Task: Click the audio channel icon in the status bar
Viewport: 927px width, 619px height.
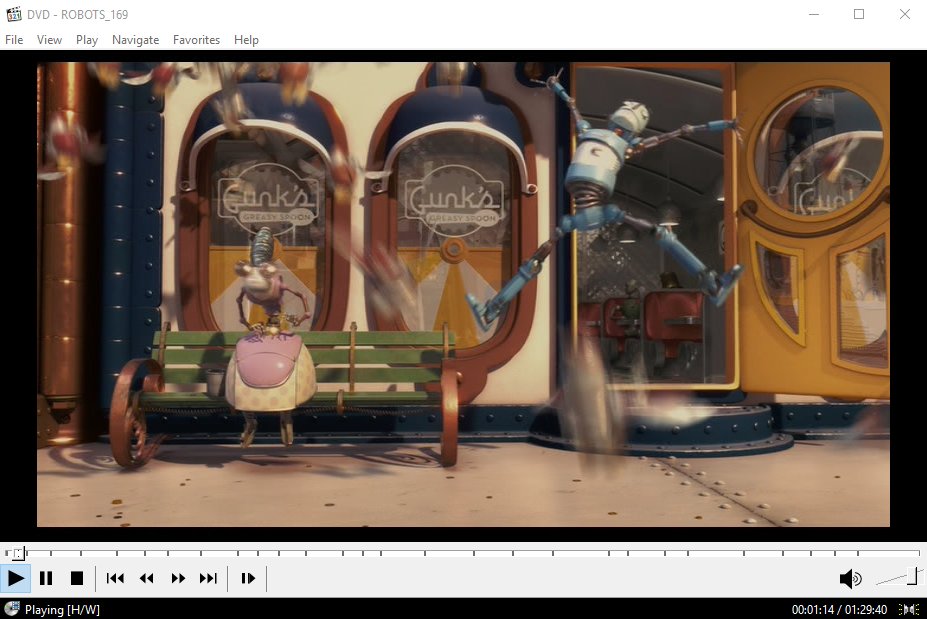Action: pos(909,608)
